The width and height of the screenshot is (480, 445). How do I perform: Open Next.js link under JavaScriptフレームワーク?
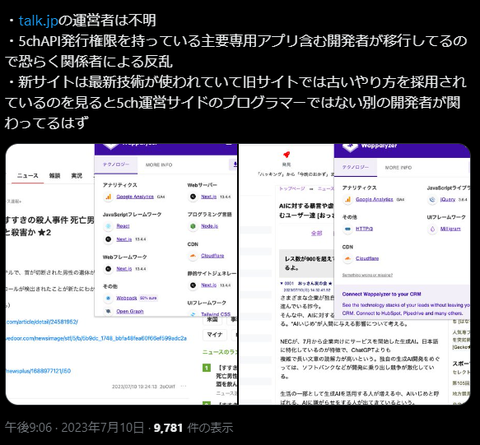pos(124,239)
